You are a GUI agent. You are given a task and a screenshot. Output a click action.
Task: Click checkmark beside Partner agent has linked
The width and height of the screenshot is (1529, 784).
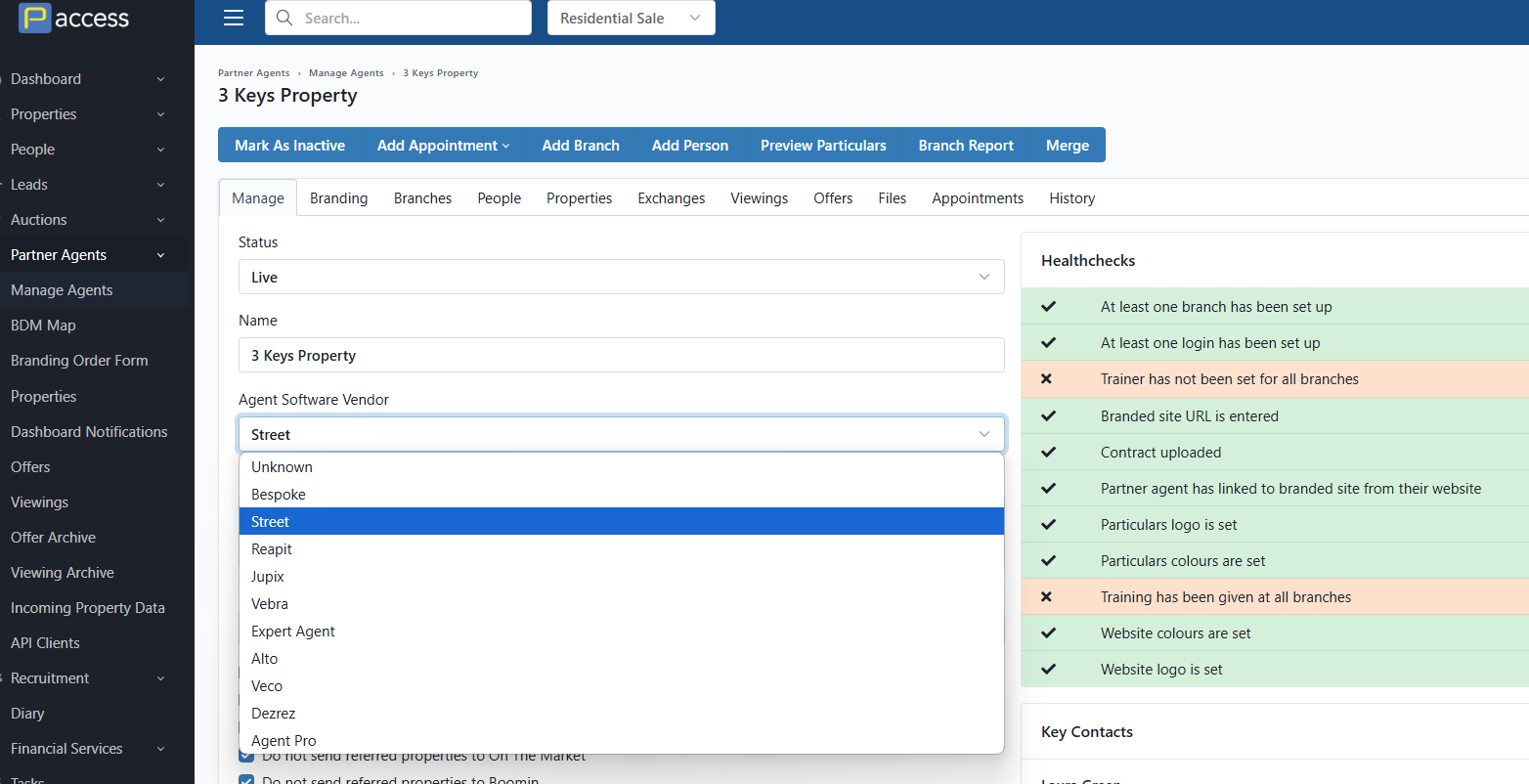(1048, 488)
